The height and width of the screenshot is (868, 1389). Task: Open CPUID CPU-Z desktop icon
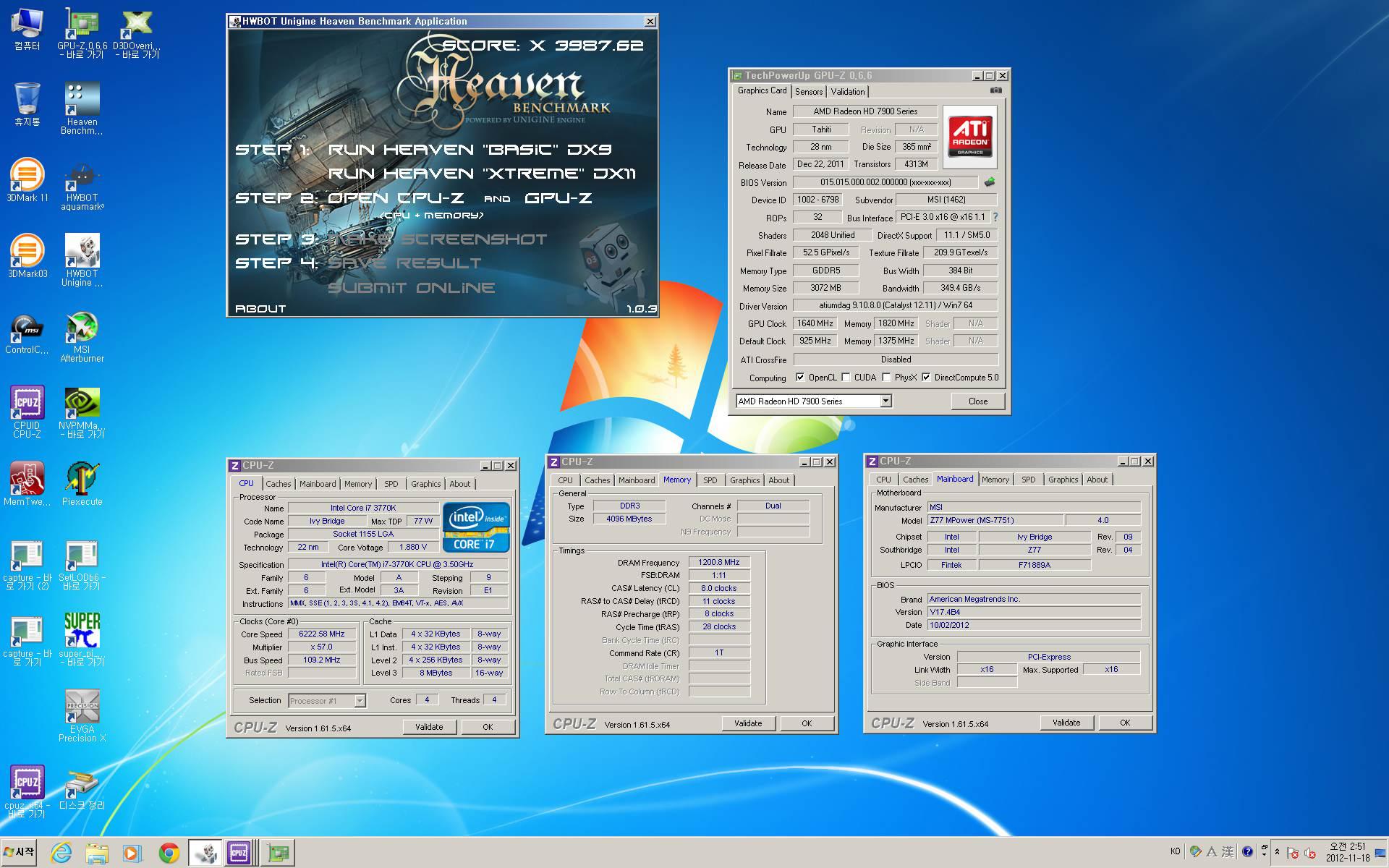(27, 412)
